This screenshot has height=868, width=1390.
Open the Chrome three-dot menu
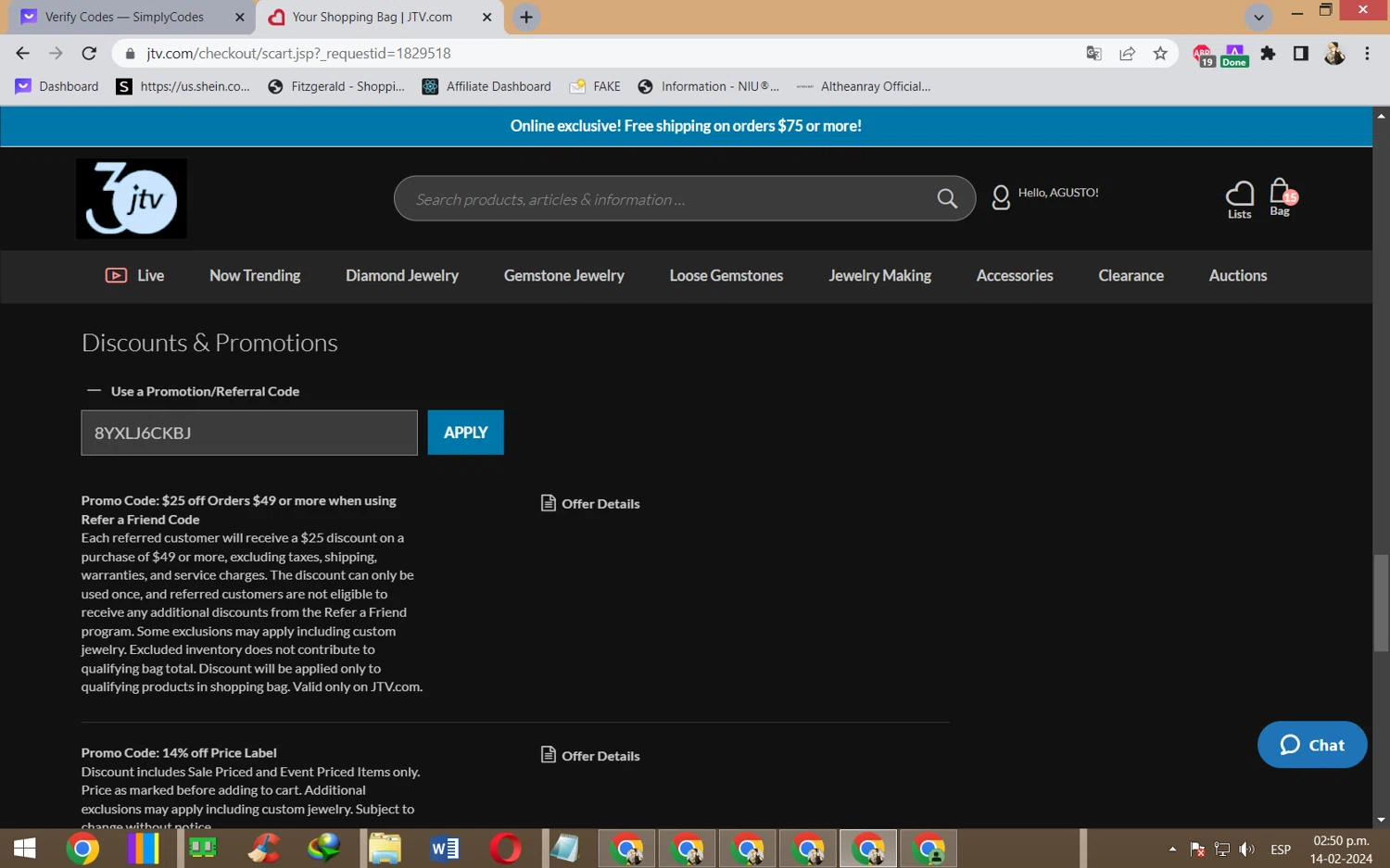(x=1367, y=54)
